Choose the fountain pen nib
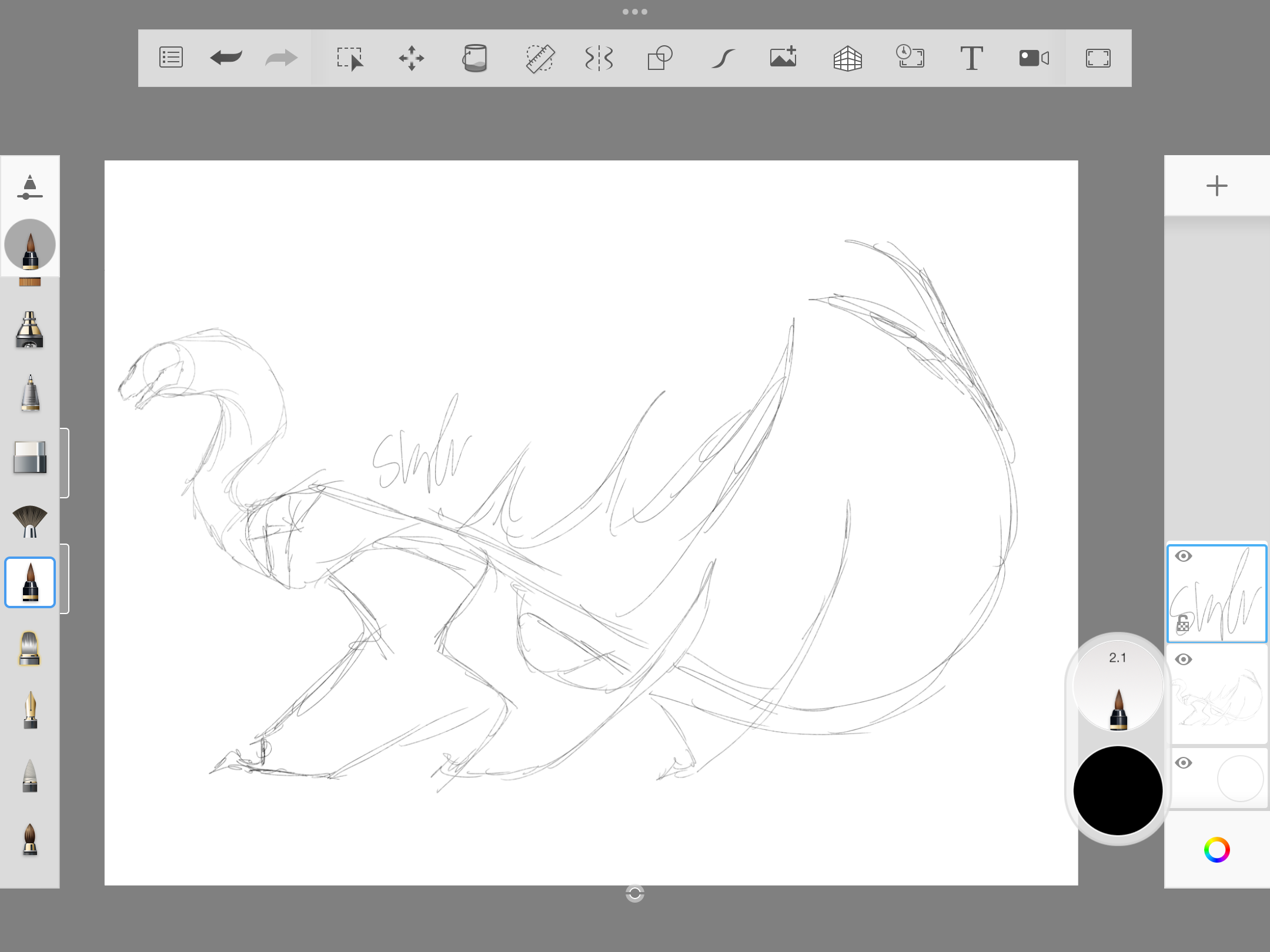This screenshot has width=1270, height=952. [30, 710]
